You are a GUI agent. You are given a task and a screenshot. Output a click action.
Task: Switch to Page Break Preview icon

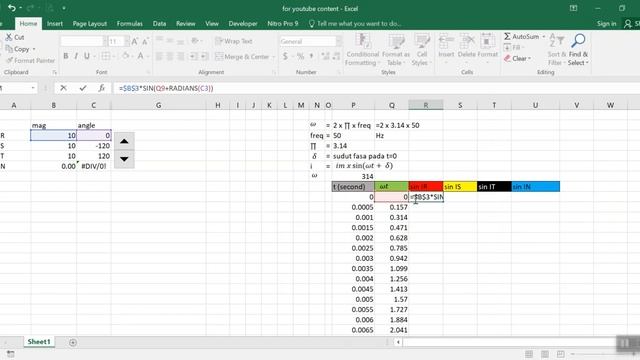[x=560, y=354]
